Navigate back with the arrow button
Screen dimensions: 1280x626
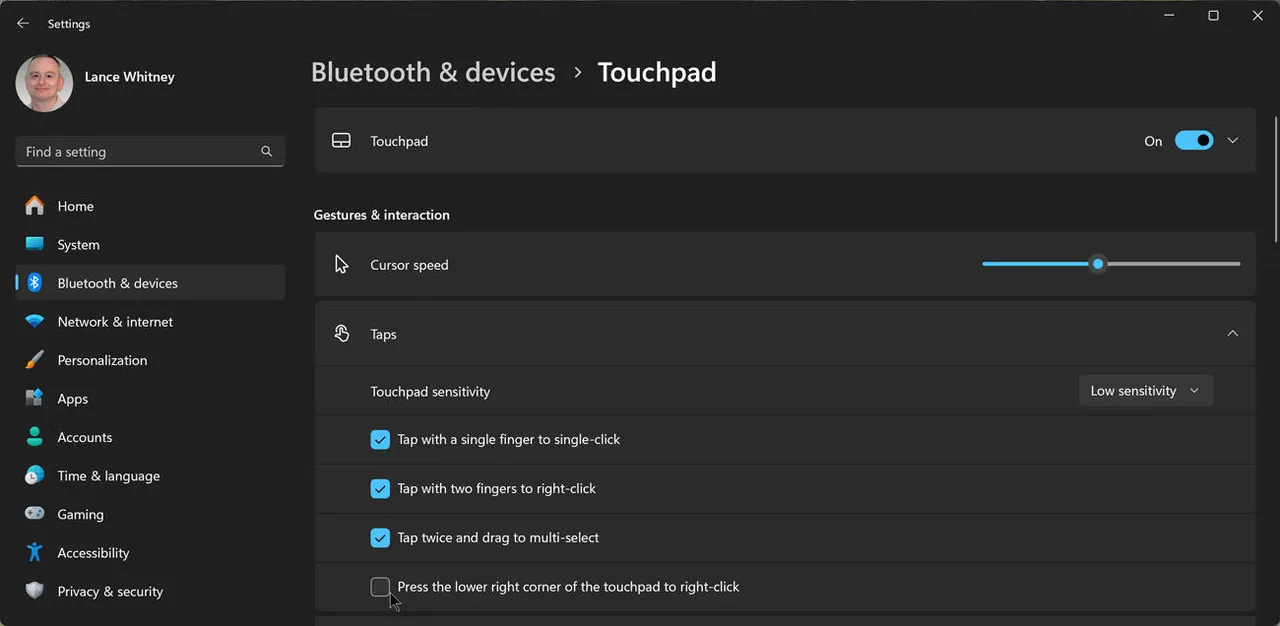pyautogui.click(x=22, y=23)
